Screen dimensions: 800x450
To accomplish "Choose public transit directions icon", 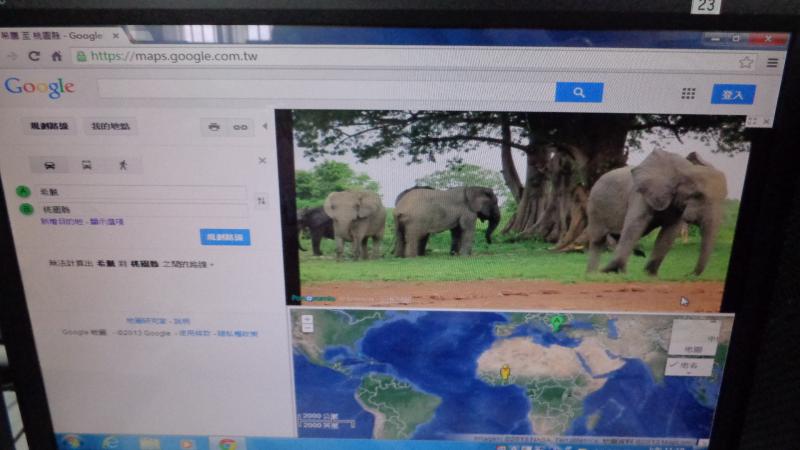I will pyautogui.click(x=87, y=165).
